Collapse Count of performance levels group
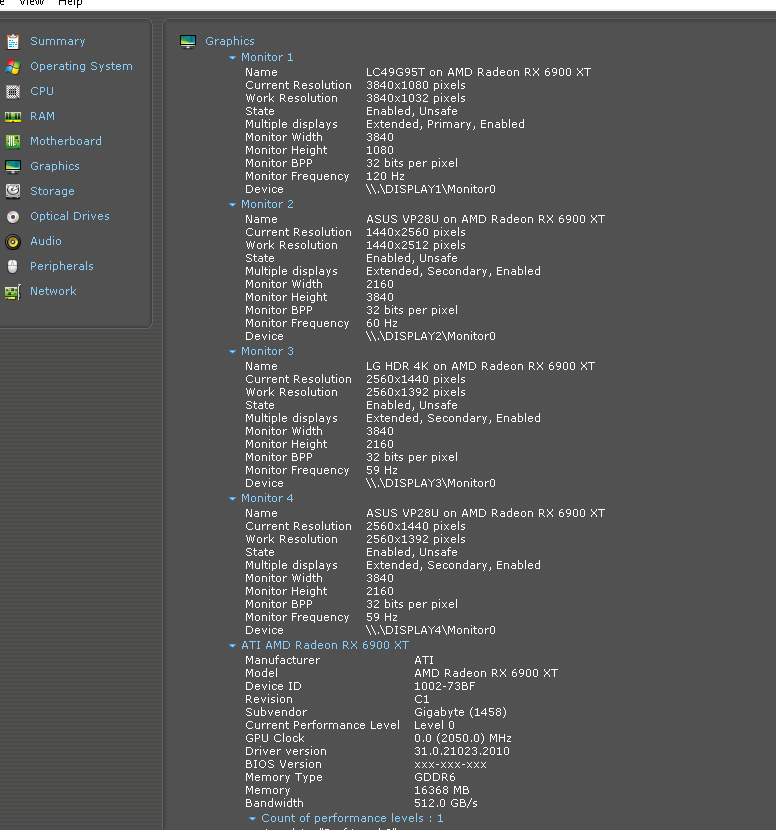 [252, 818]
